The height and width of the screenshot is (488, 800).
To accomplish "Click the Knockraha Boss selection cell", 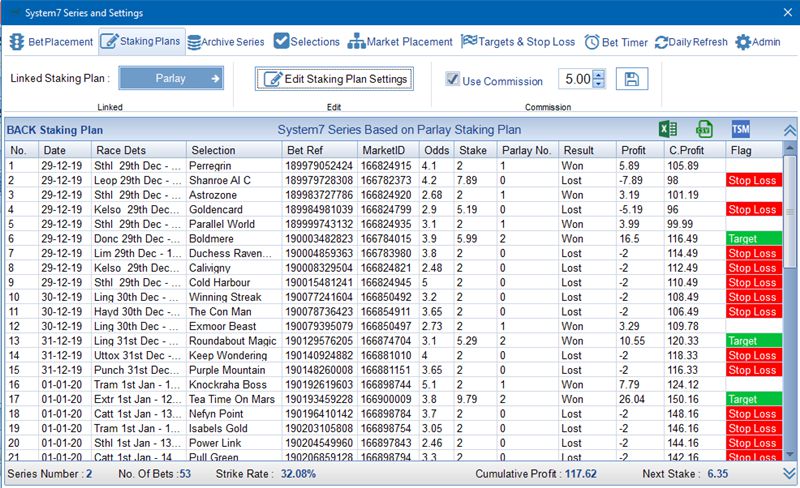I will [234, 384].
